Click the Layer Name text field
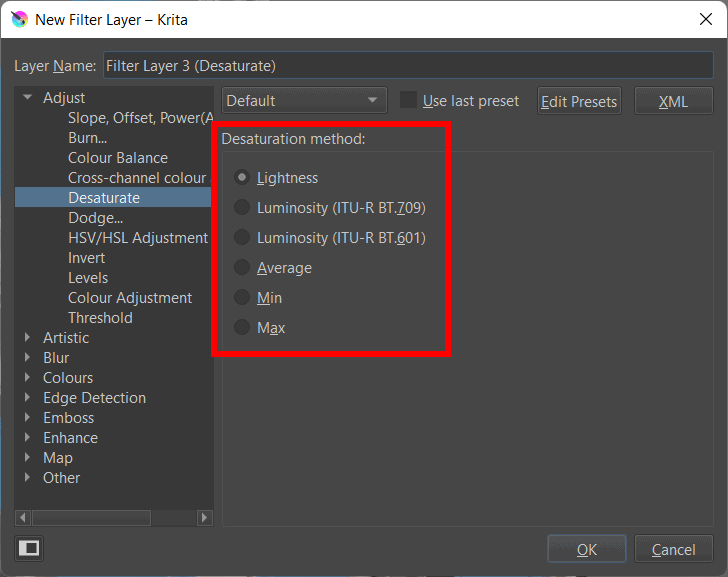This screenshot has height=577, width=728. click(x=407, y=66)
